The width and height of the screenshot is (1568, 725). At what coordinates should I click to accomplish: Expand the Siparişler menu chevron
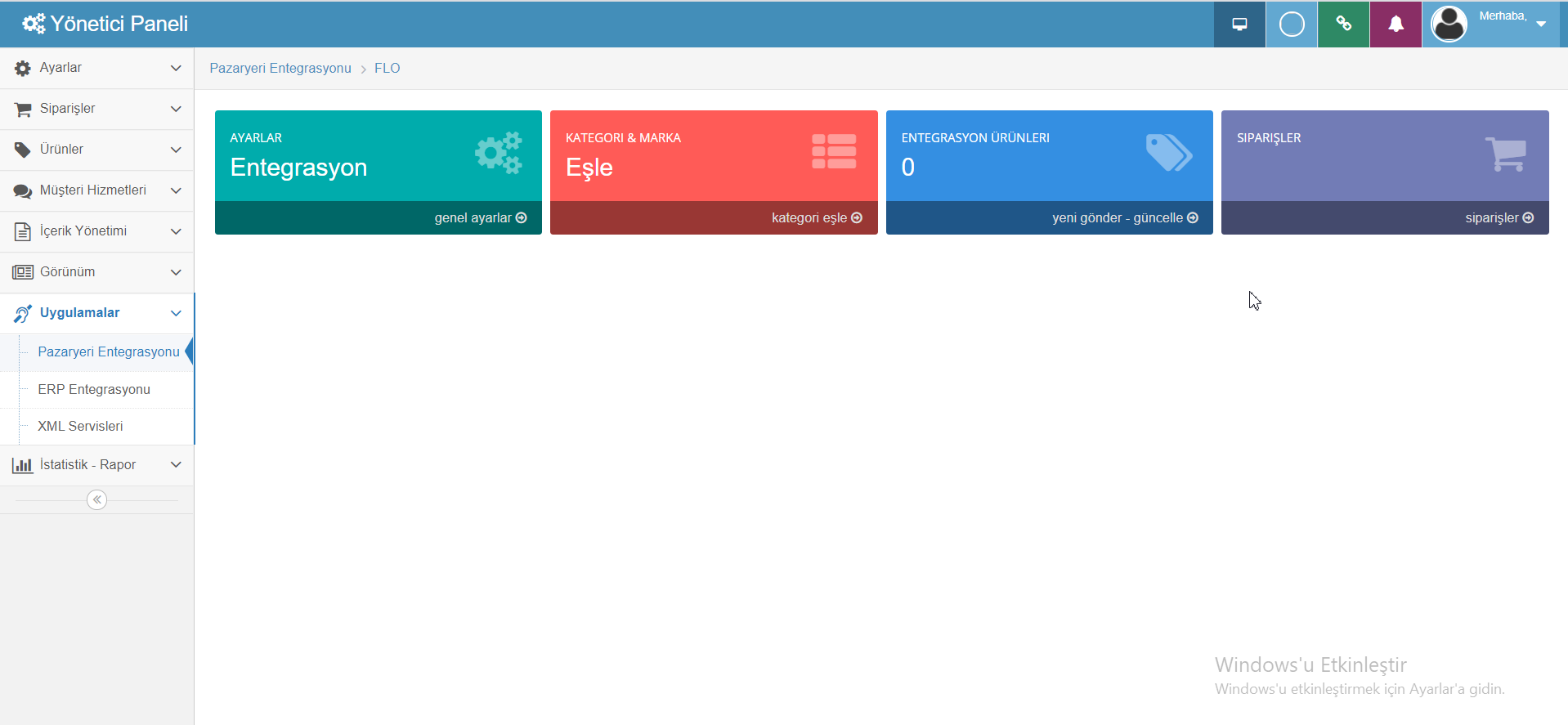tap(176, 109)
